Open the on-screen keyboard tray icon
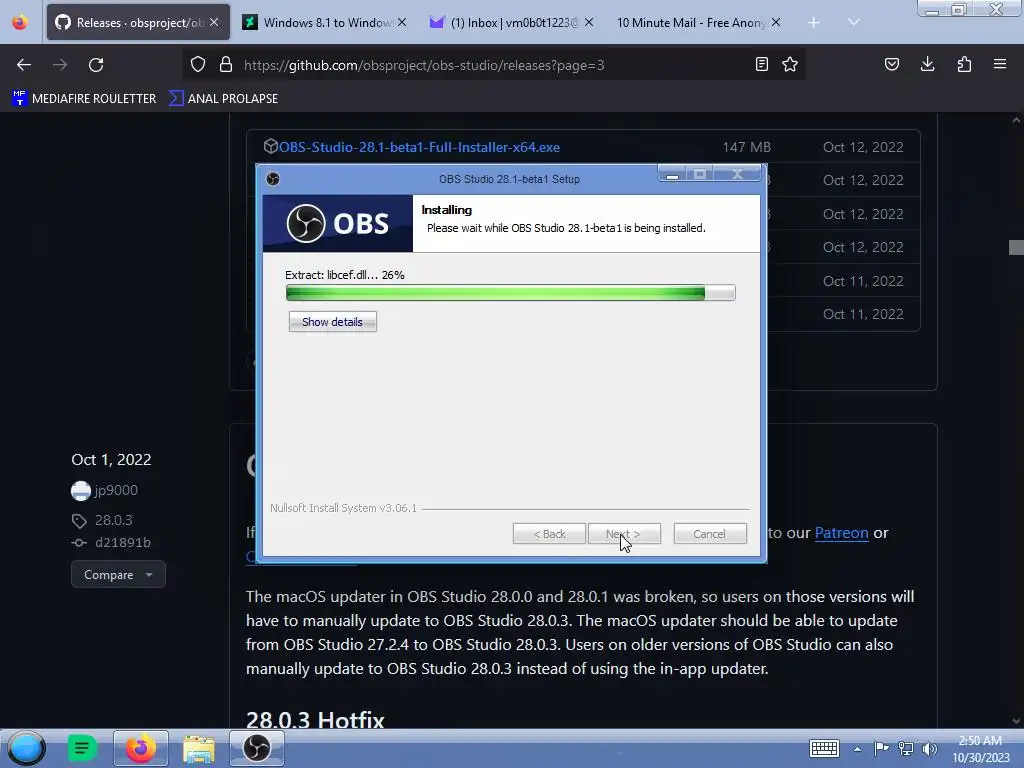Screen dimensions: 1024x768 824,748
